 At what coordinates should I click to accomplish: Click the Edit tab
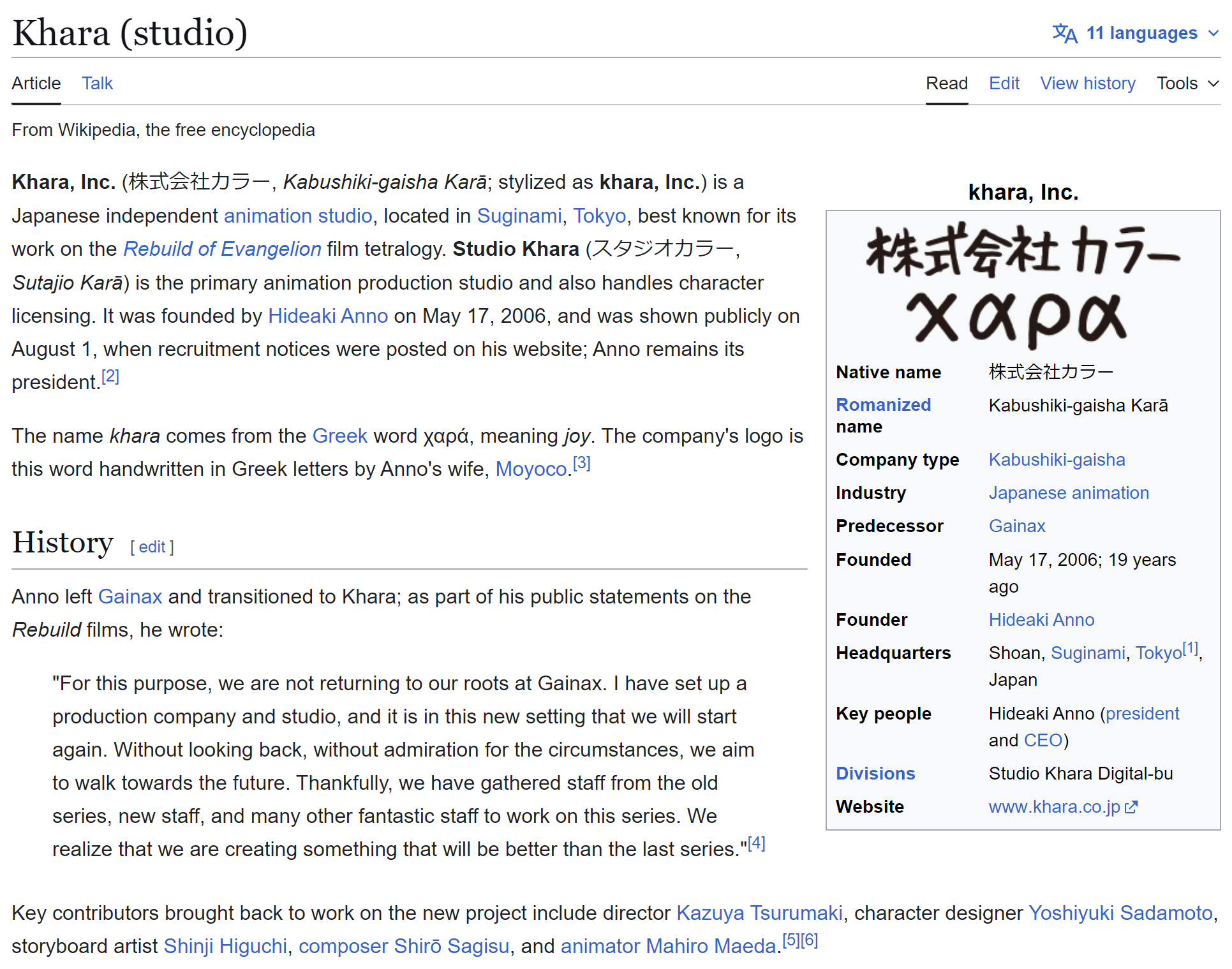tap(1004, 84)
